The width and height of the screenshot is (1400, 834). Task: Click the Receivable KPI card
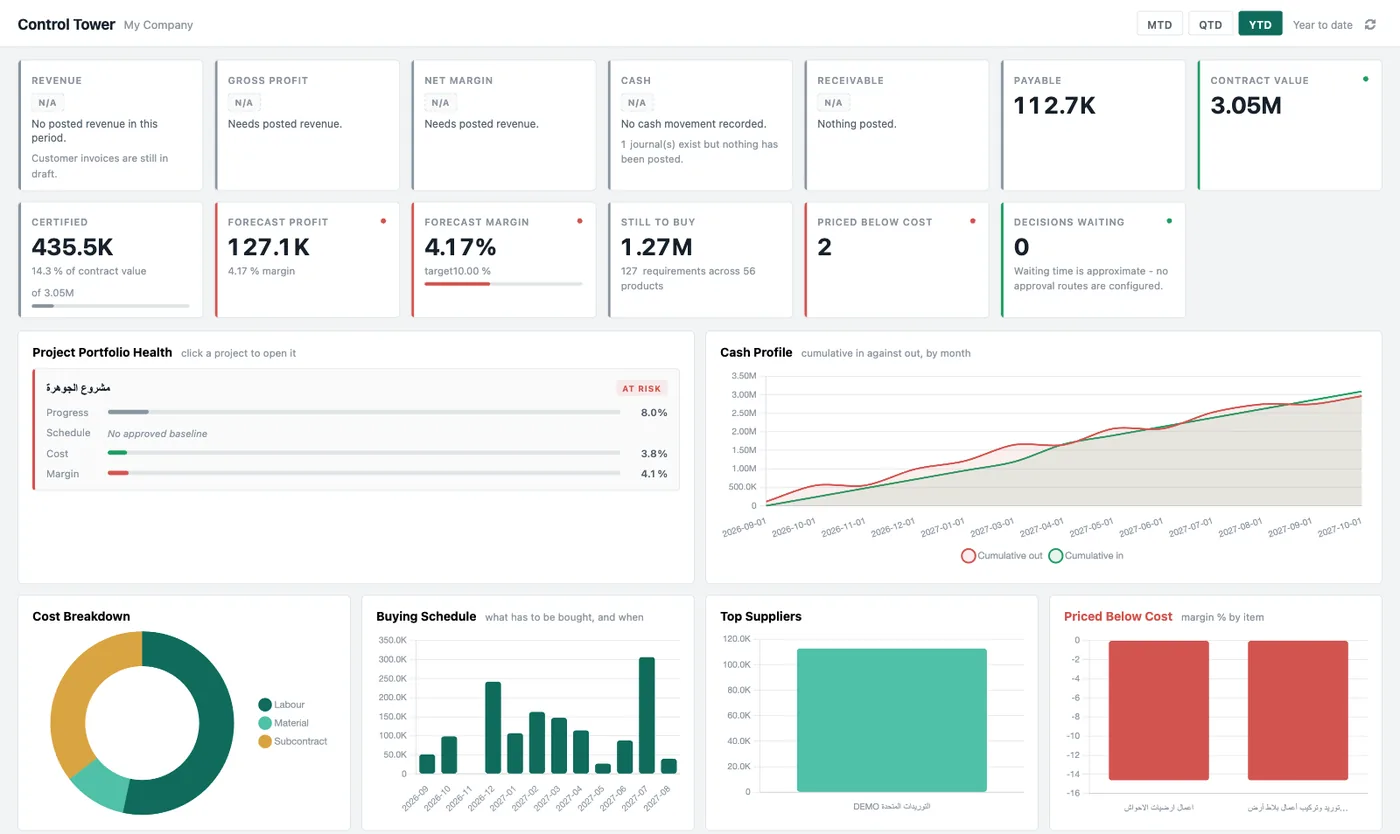(896, 125)
